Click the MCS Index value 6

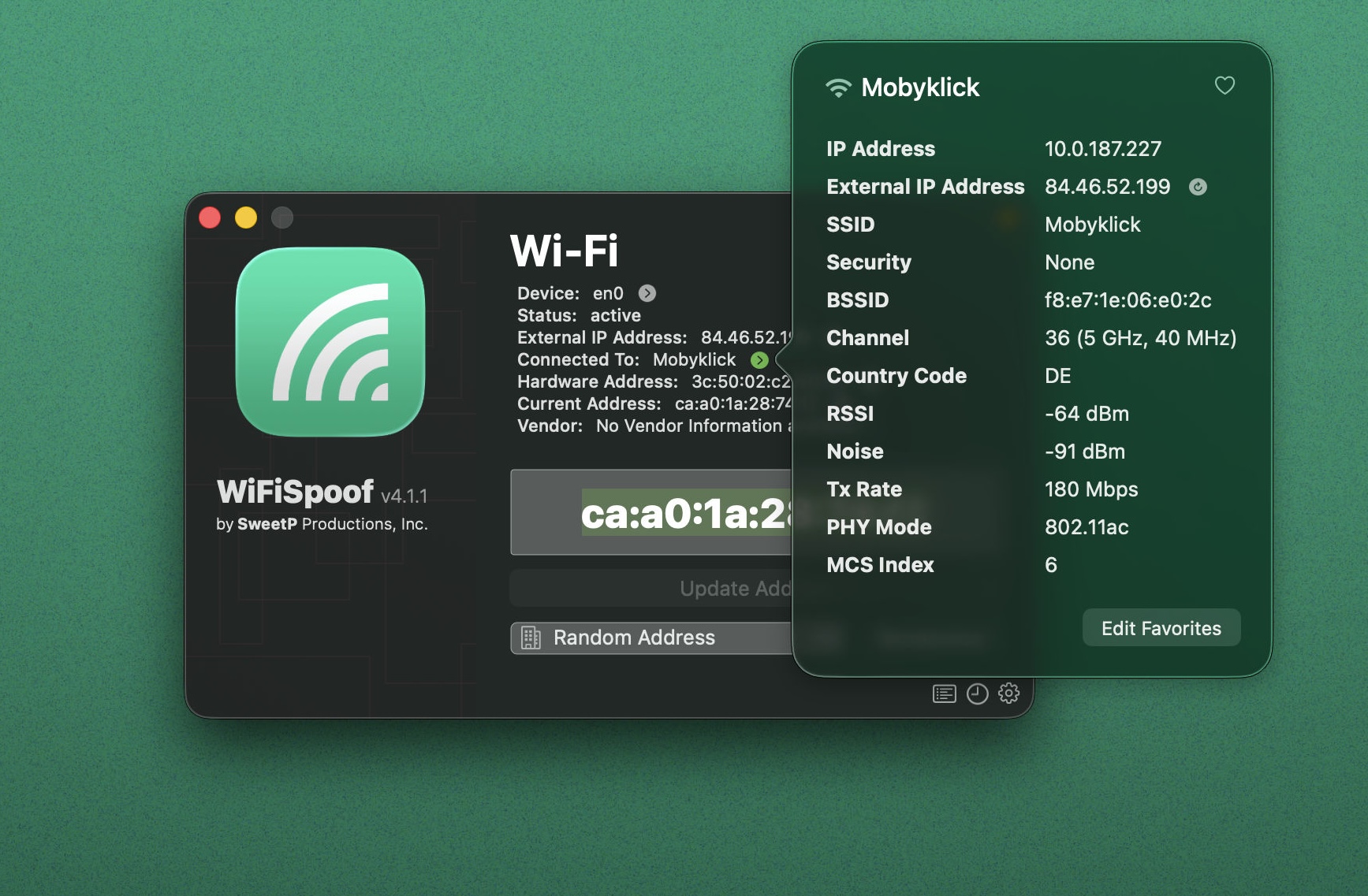point(1051,565)
